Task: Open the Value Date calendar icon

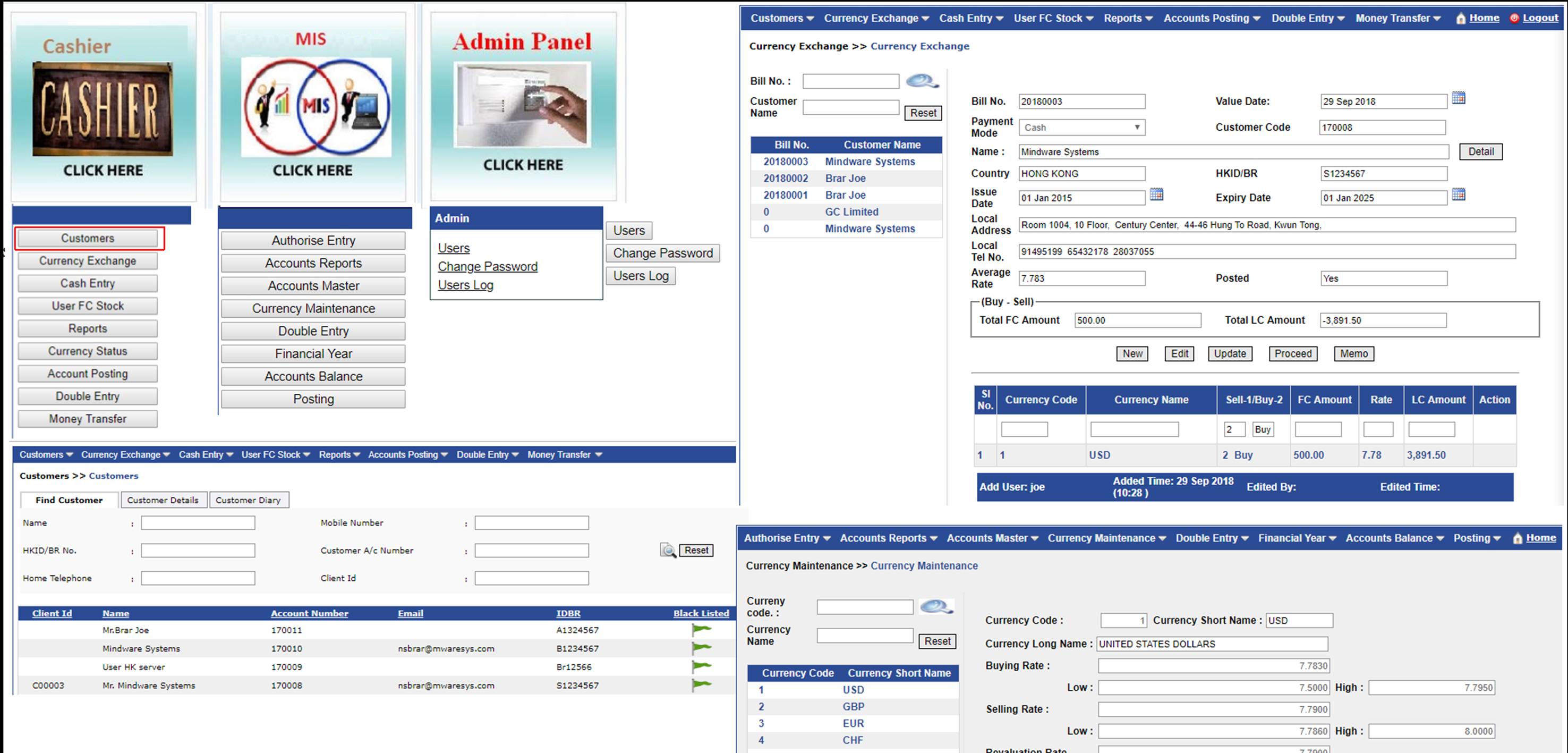Action: coord(1459,99)
